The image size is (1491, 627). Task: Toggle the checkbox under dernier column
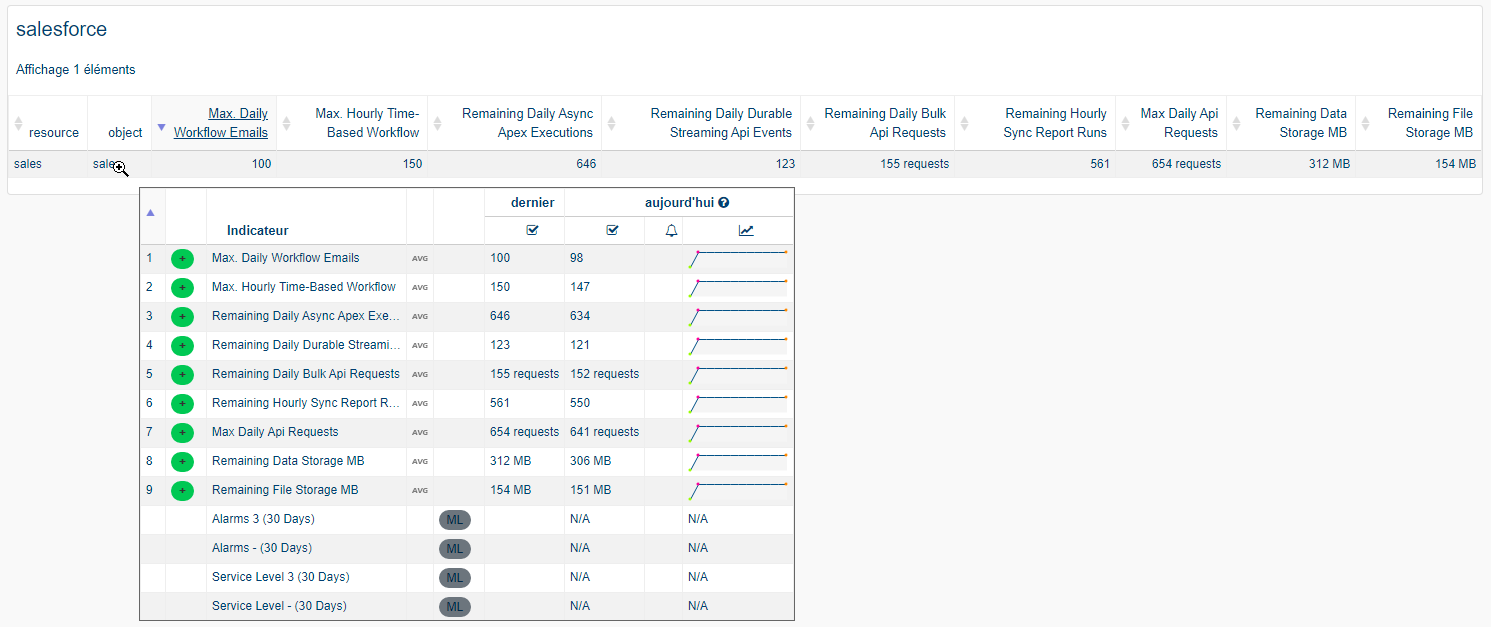(532, 231)
